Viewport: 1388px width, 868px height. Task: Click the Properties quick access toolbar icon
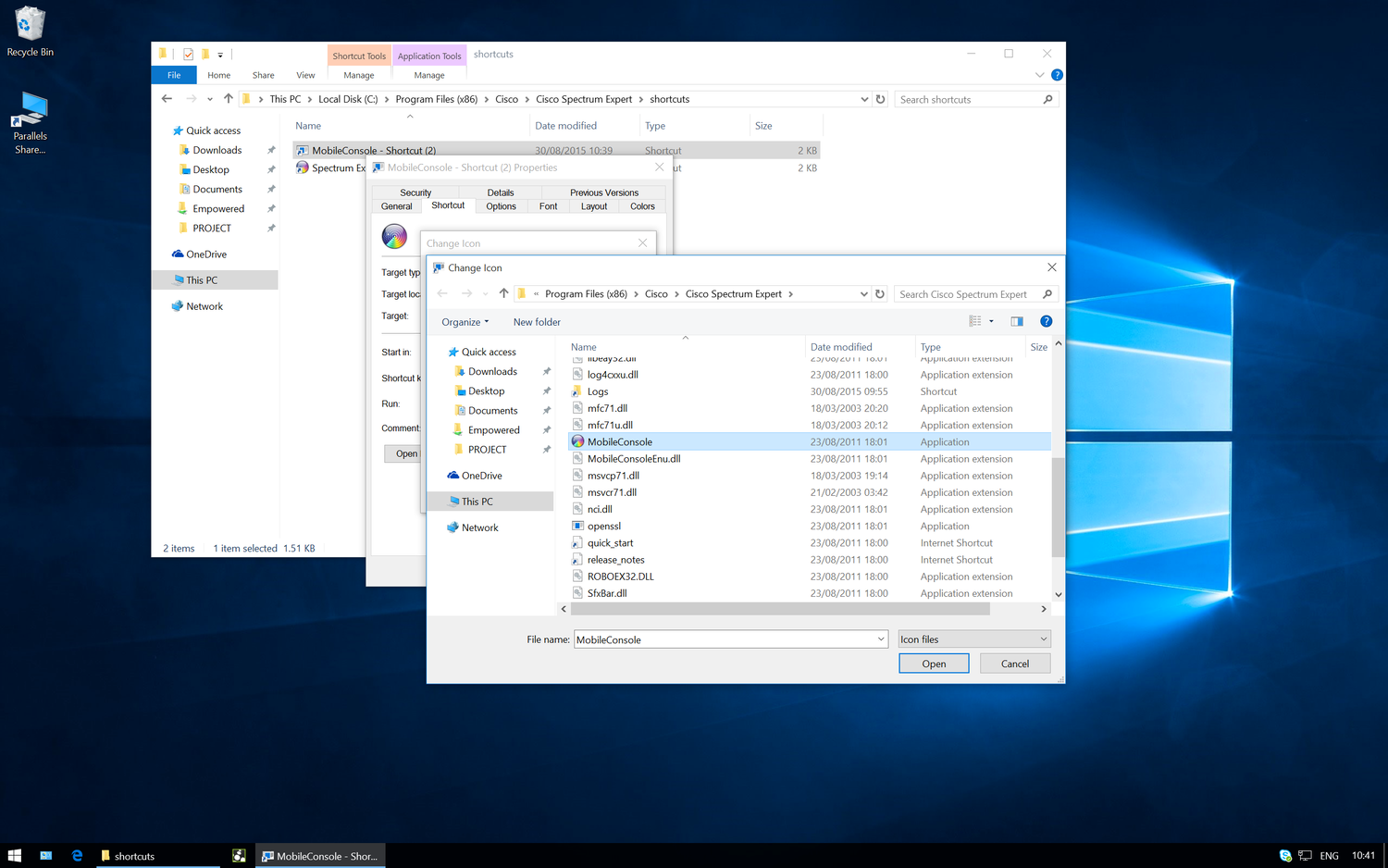[x=188, y=55]
